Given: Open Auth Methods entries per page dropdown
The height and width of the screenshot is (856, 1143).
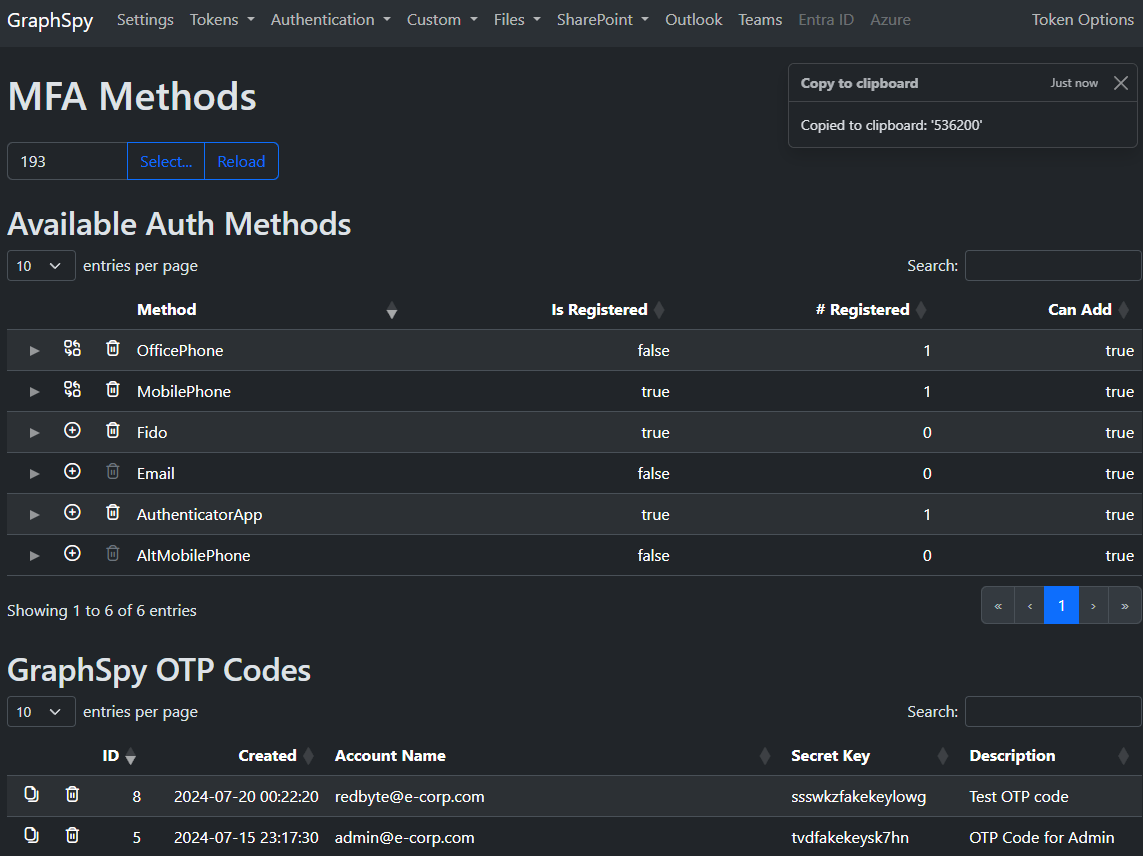Looking at the screenshot, I should pyautogui.click(x=41, y=265).
